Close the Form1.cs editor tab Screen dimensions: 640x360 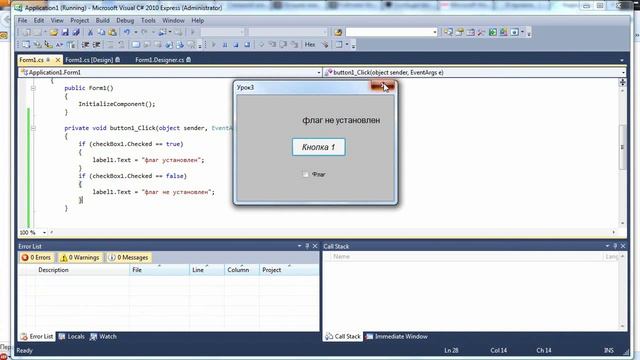click(58, 60)
